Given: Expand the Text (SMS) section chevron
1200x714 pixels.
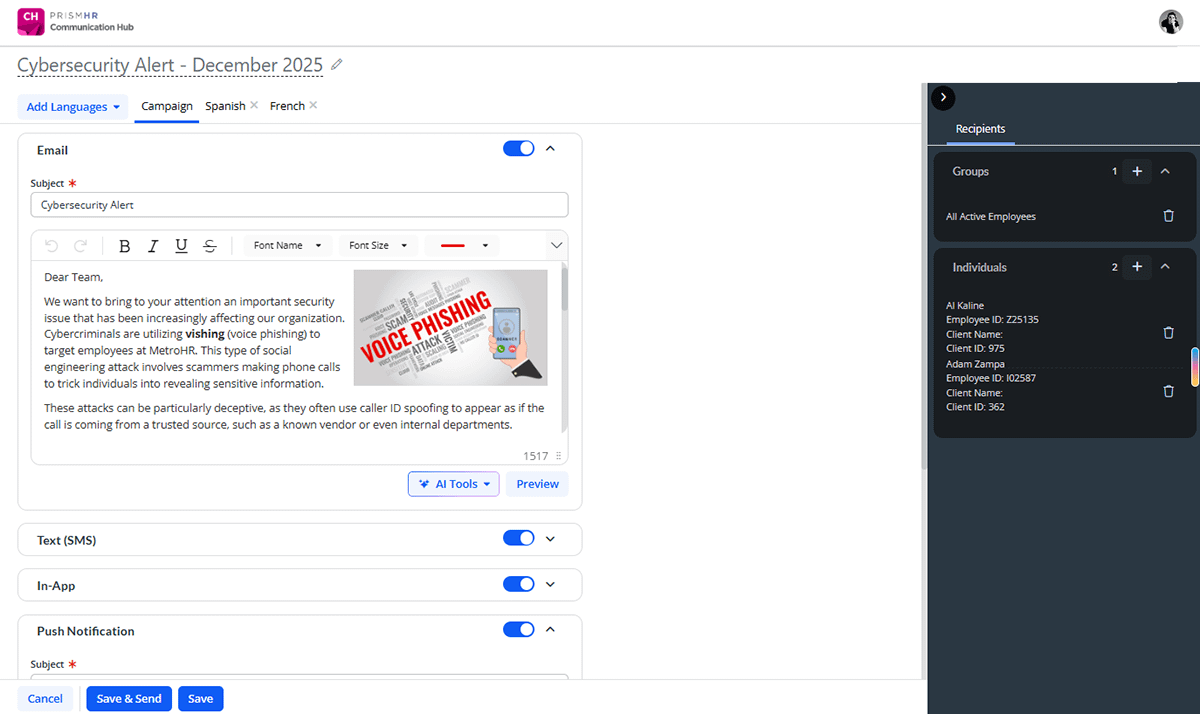Looking at the screenshot, I should (549, 539).
